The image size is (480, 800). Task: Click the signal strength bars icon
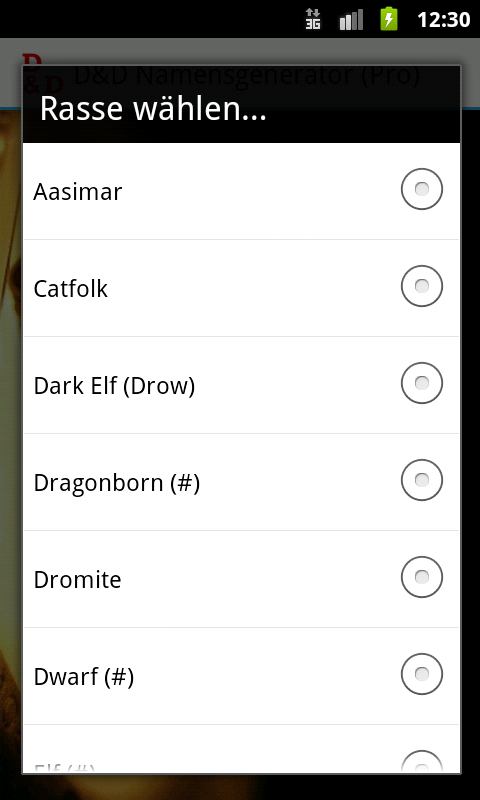pyautogui.click(x=351, y=20)
